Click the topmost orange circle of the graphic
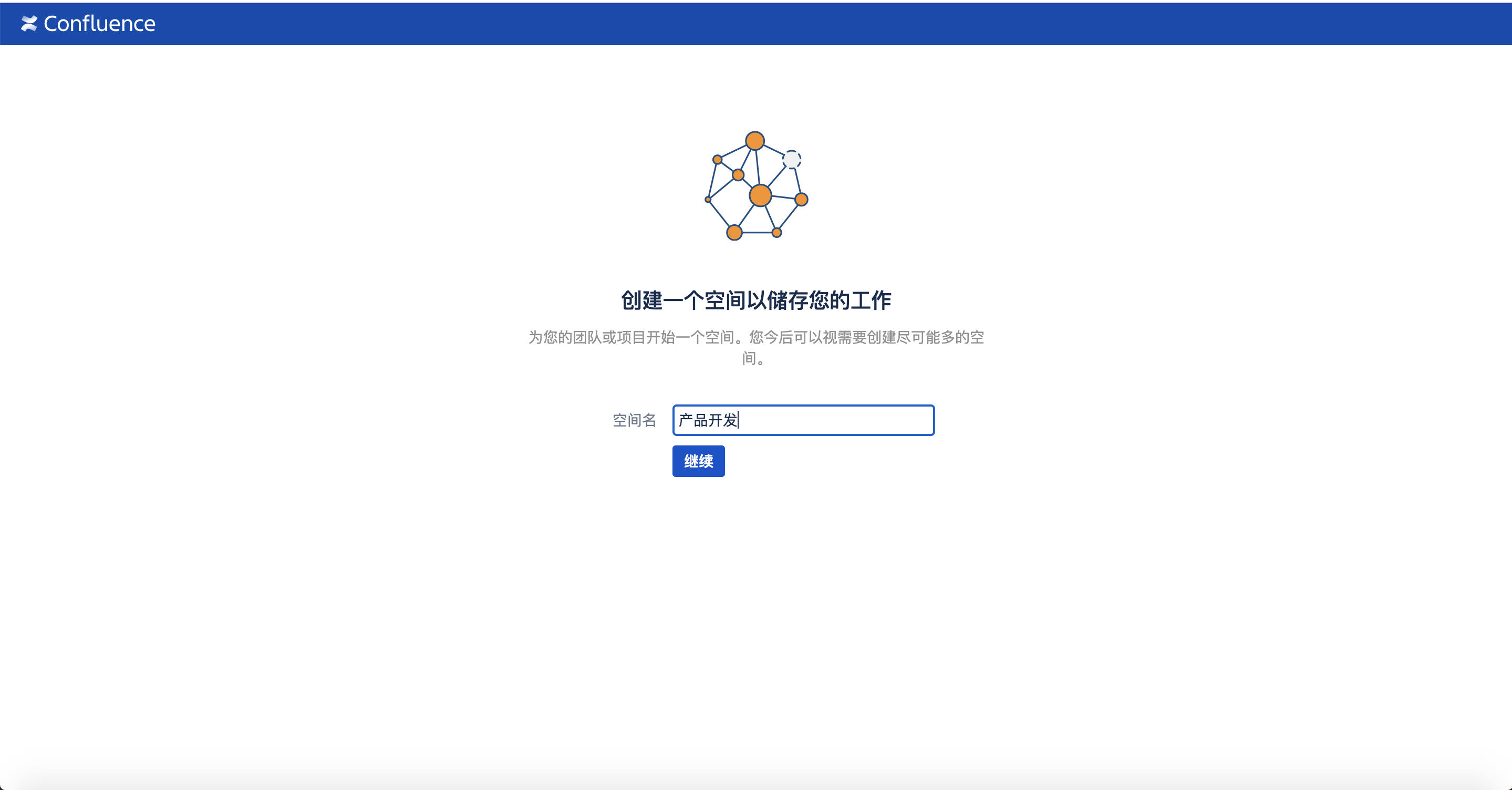Viewport: 1512px width, 790px height. point(755,141)
